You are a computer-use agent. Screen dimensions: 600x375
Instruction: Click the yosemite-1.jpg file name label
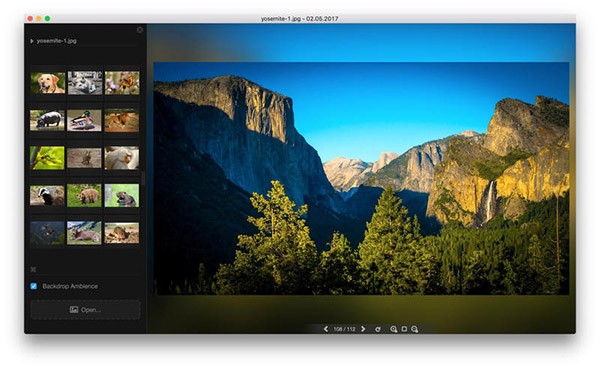pos(57,41)
